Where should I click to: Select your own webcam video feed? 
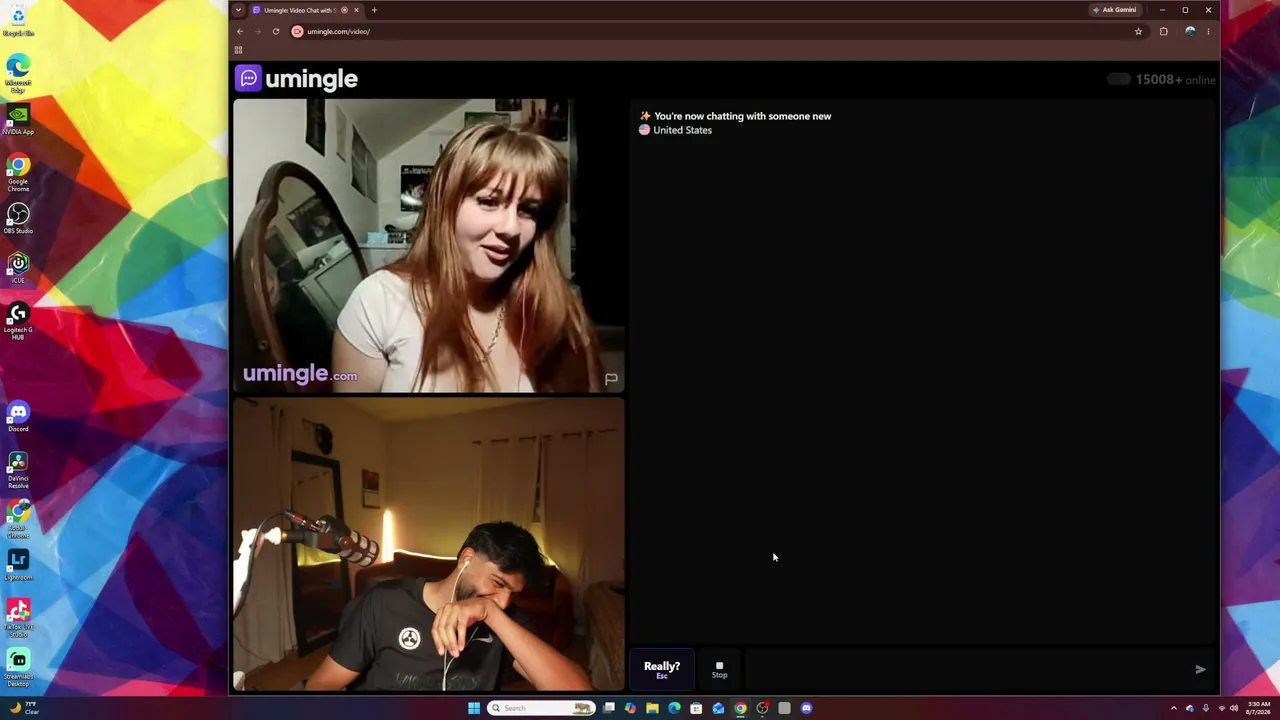429,544
